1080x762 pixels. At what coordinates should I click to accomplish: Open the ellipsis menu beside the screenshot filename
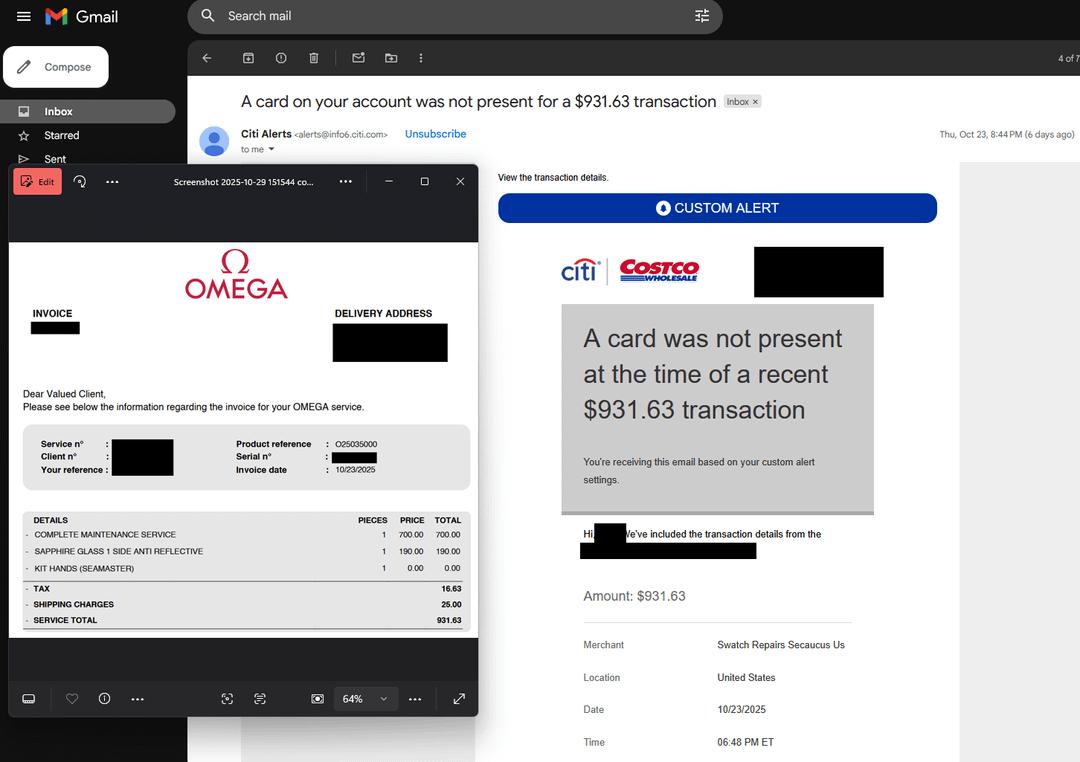click(346, 181)
